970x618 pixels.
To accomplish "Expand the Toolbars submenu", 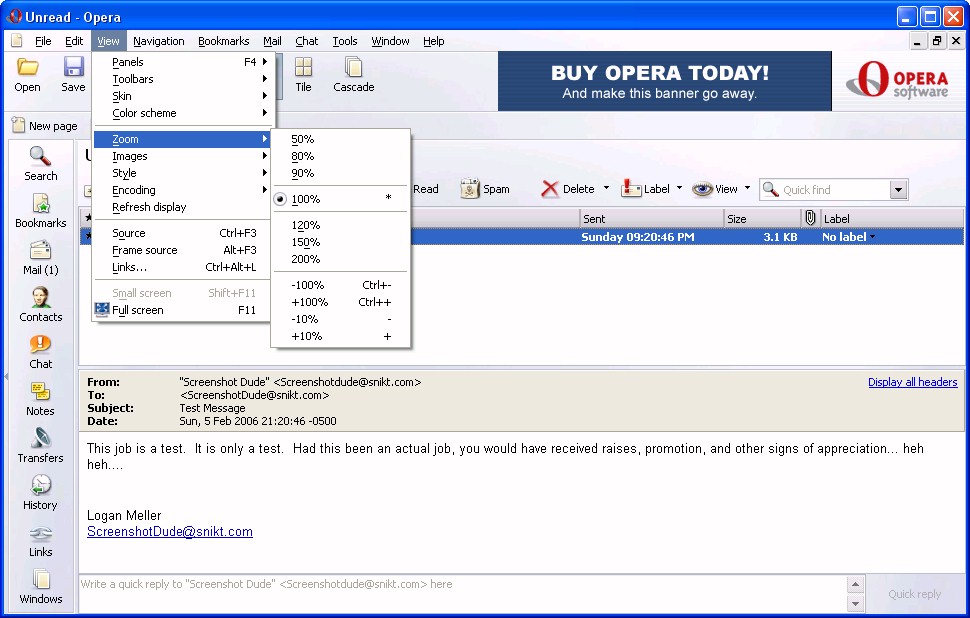I will pos(181,79).
